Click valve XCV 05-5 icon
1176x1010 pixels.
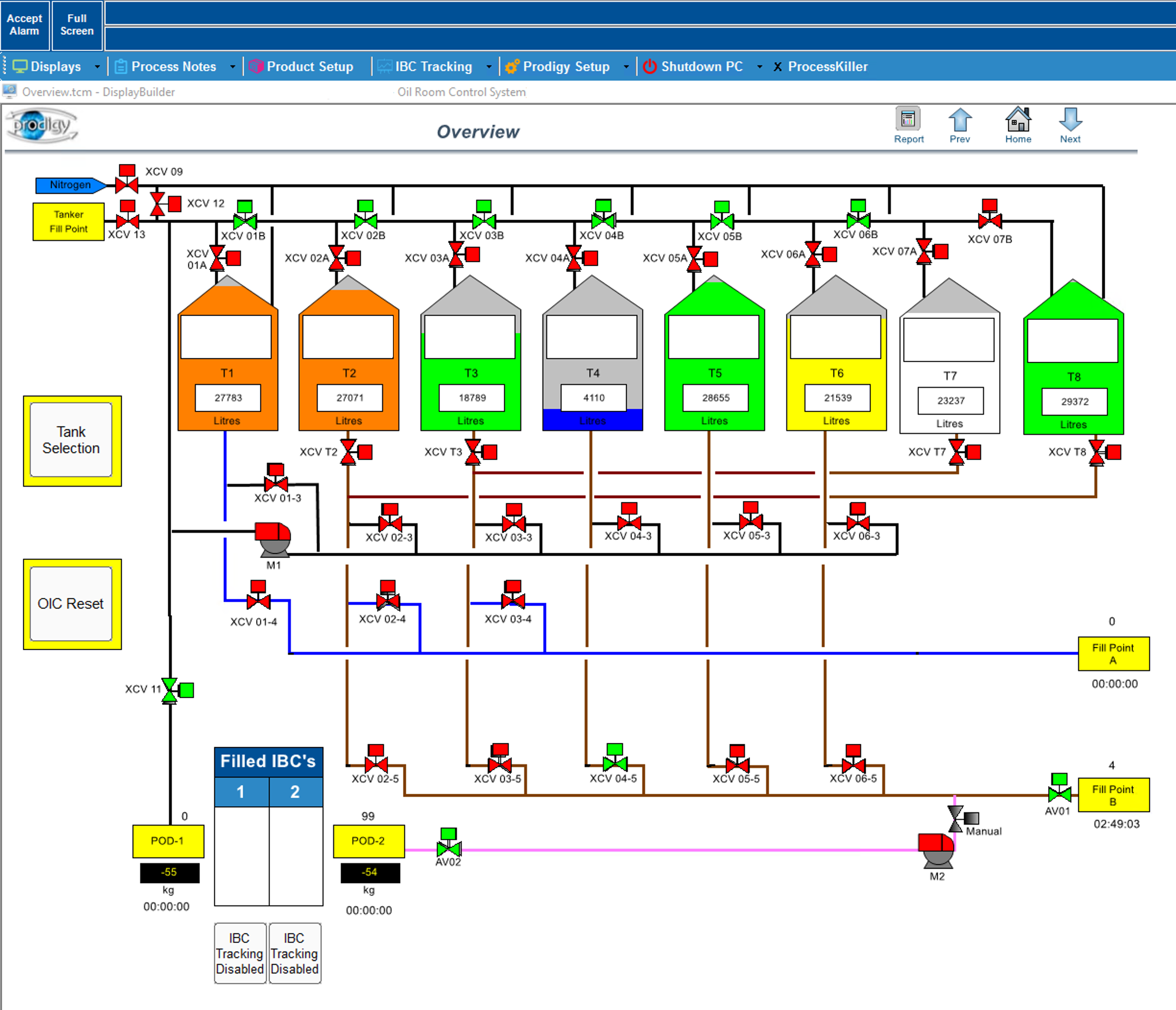coord(737,759)
